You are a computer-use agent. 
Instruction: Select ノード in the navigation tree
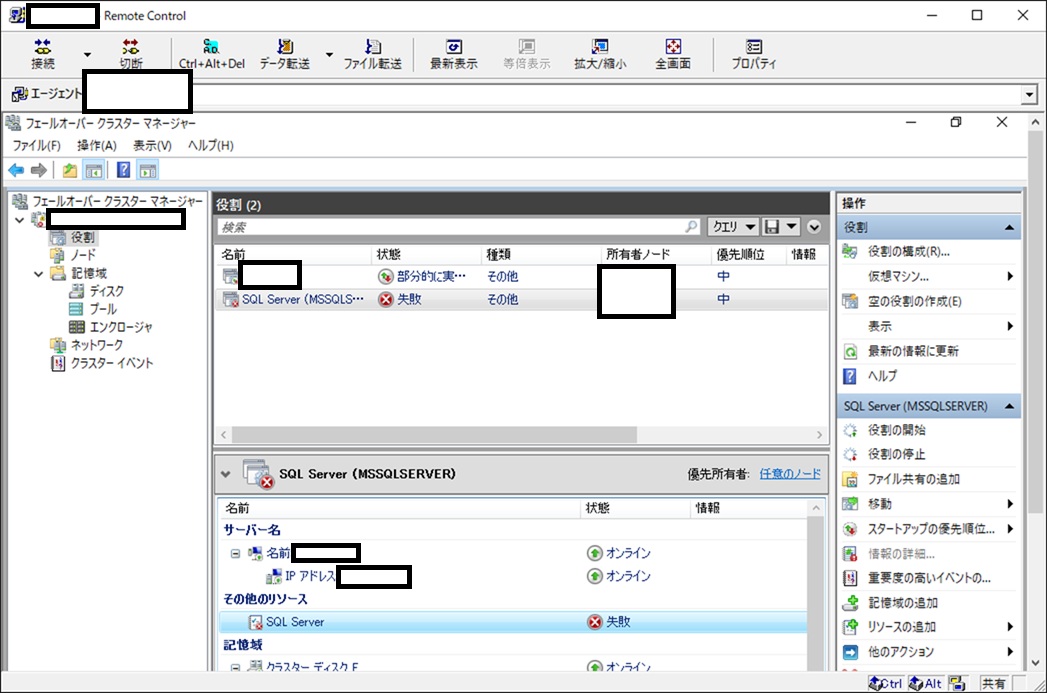coord(83,256)
